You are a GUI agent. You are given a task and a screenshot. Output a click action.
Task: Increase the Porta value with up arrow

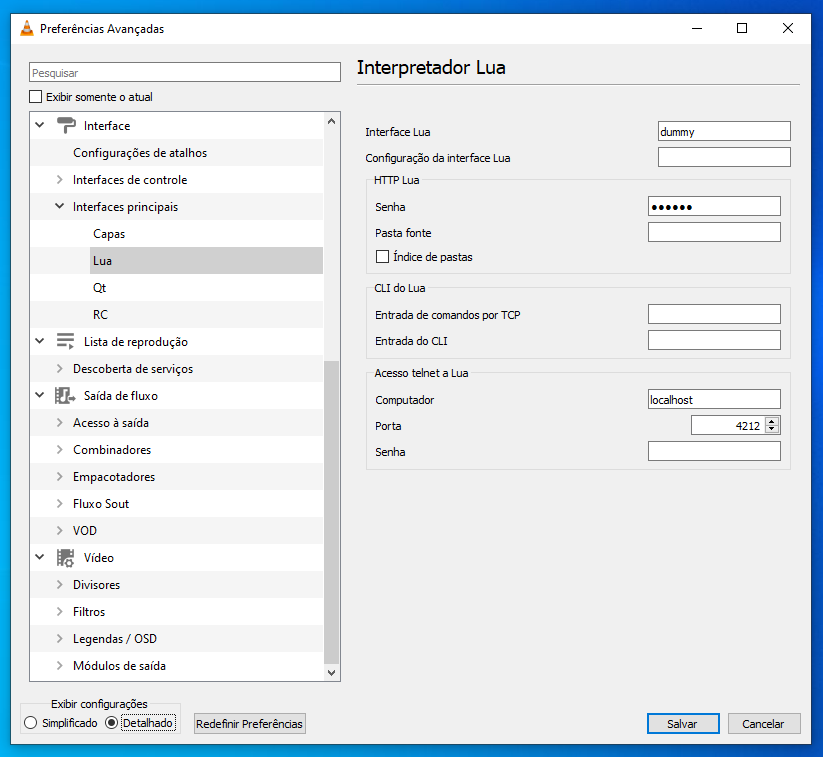click(772, 421)
